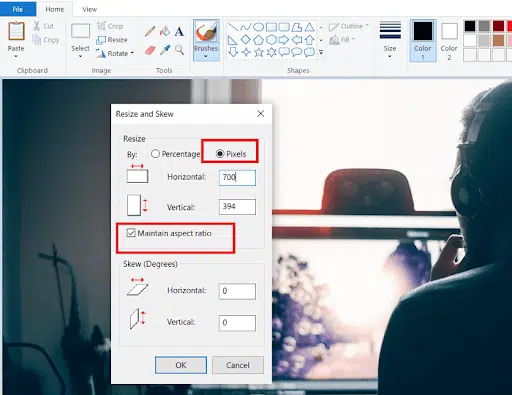Screen dimensions: 512x395
Task: Choose the Diamond shape
Action: coord(246,40)
